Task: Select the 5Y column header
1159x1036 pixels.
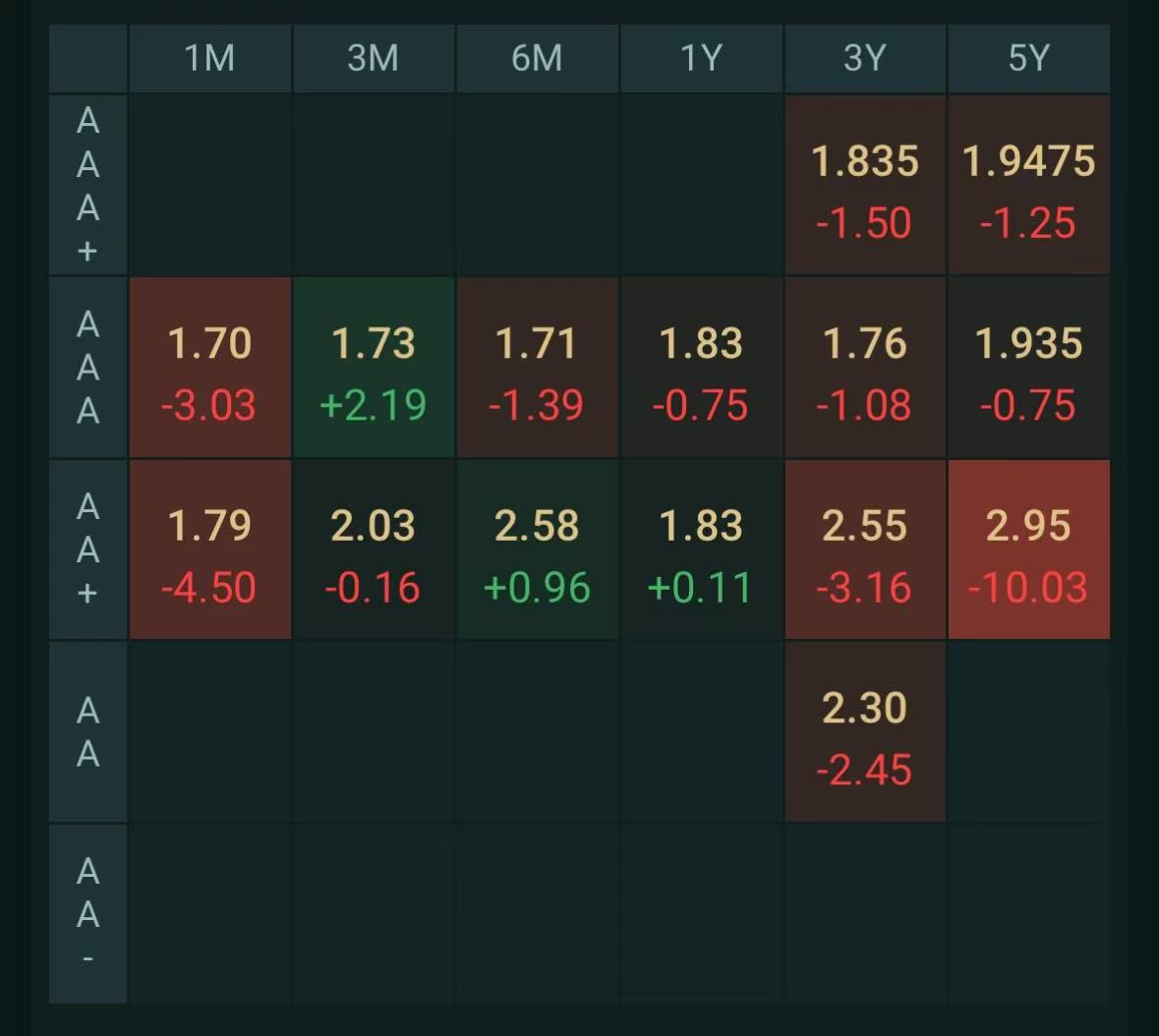Action: (1029, 58)
